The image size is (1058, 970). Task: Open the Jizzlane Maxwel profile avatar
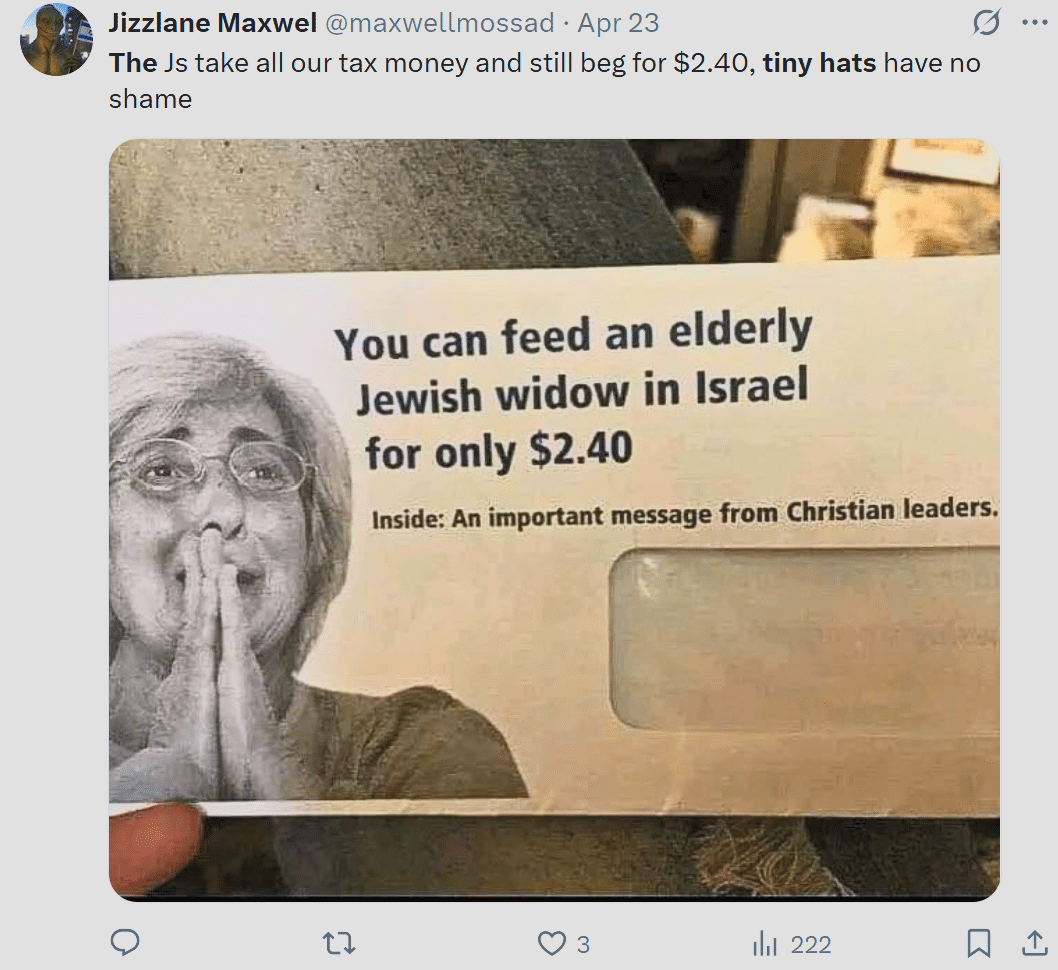click(x=56, y=40)
